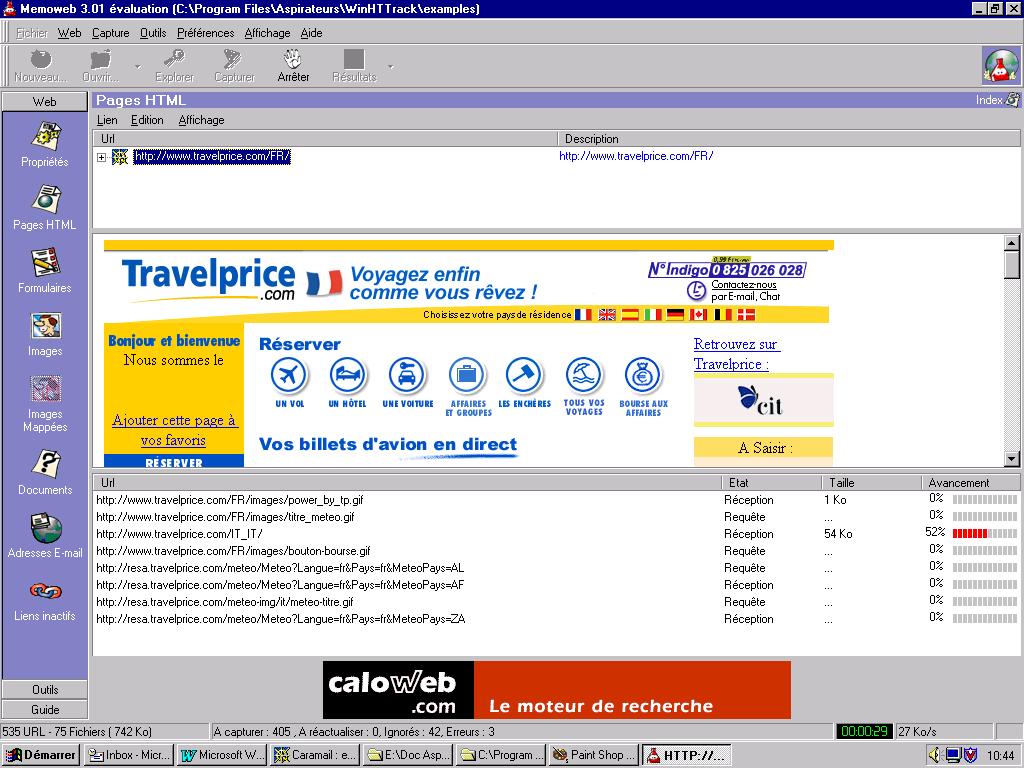Click the Caloweb.com banner advertisement

pos(556,690)
